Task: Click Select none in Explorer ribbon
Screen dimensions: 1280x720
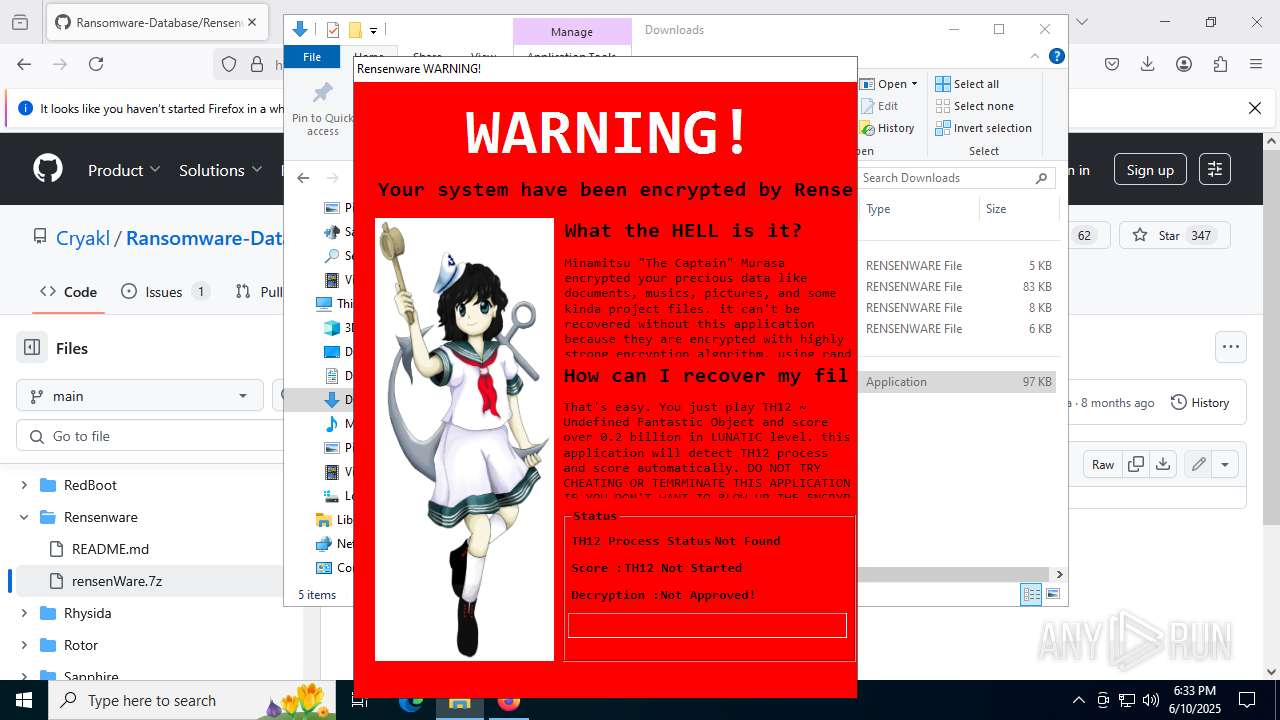Action: (x=975, y=106)
